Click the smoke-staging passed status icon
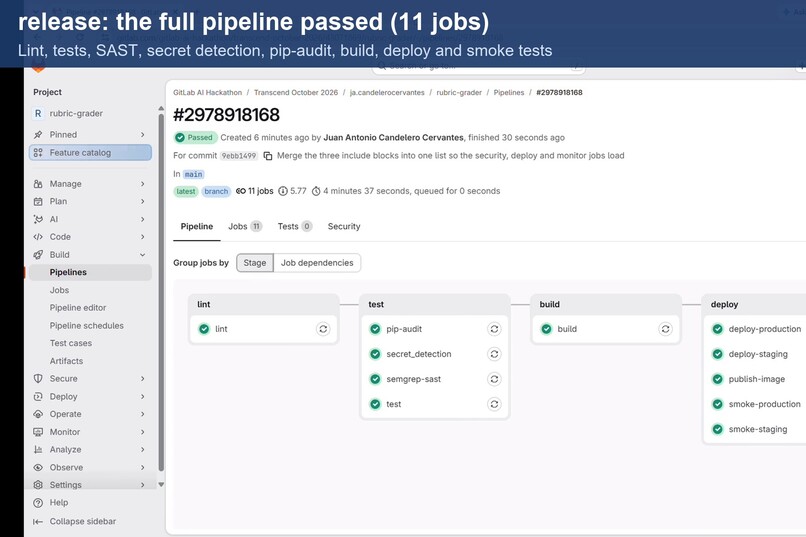 [x=718, y=429]
